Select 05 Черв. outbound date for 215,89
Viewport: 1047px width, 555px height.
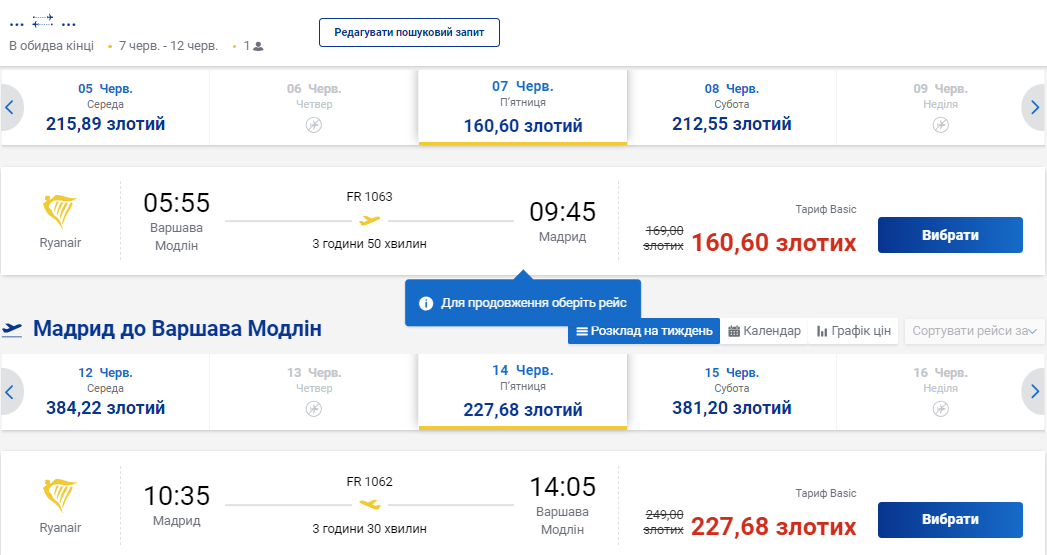(106, 107)
